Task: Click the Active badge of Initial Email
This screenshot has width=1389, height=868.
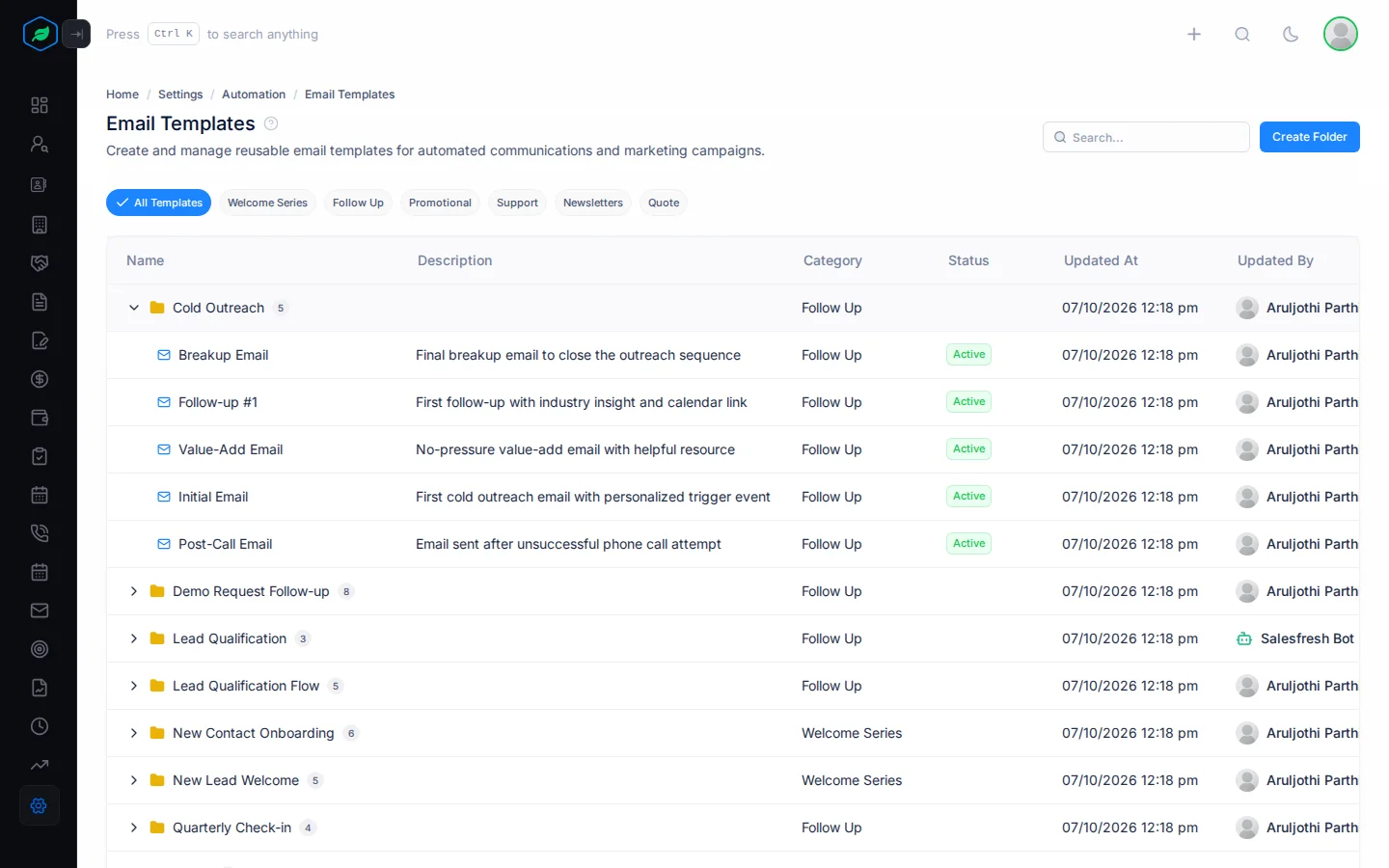Action: (968, 496)
